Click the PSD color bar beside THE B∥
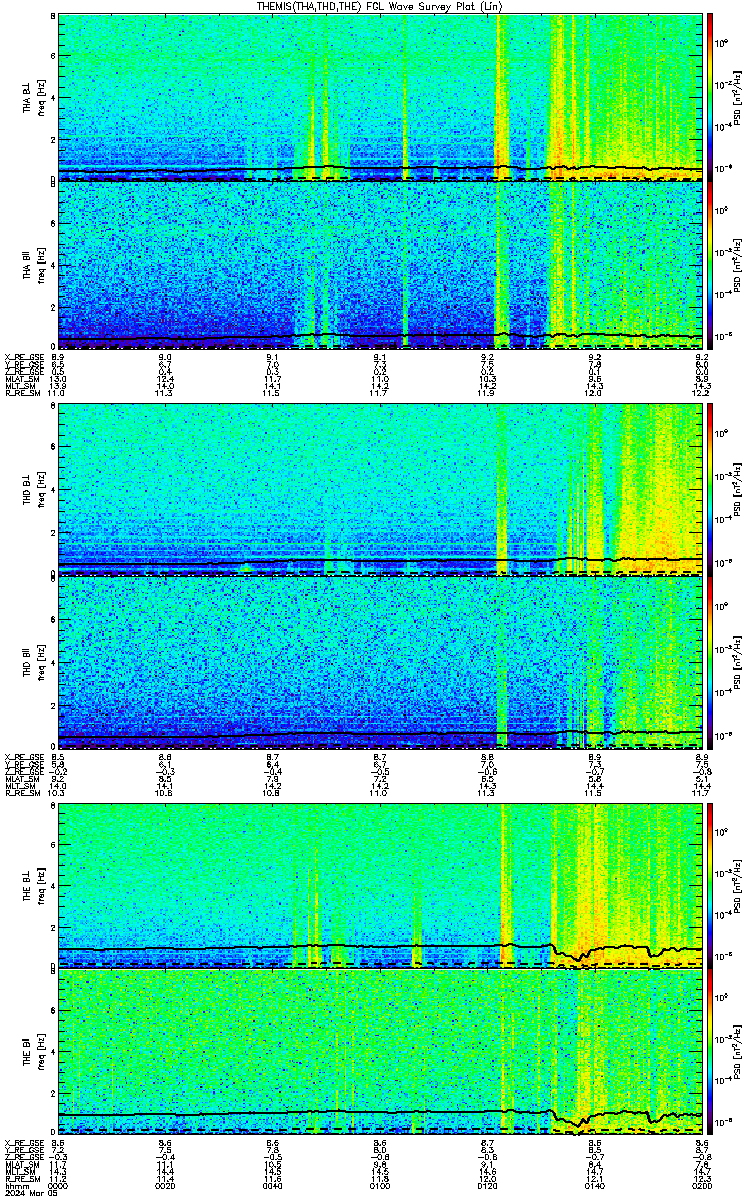 pos(710,1051)
